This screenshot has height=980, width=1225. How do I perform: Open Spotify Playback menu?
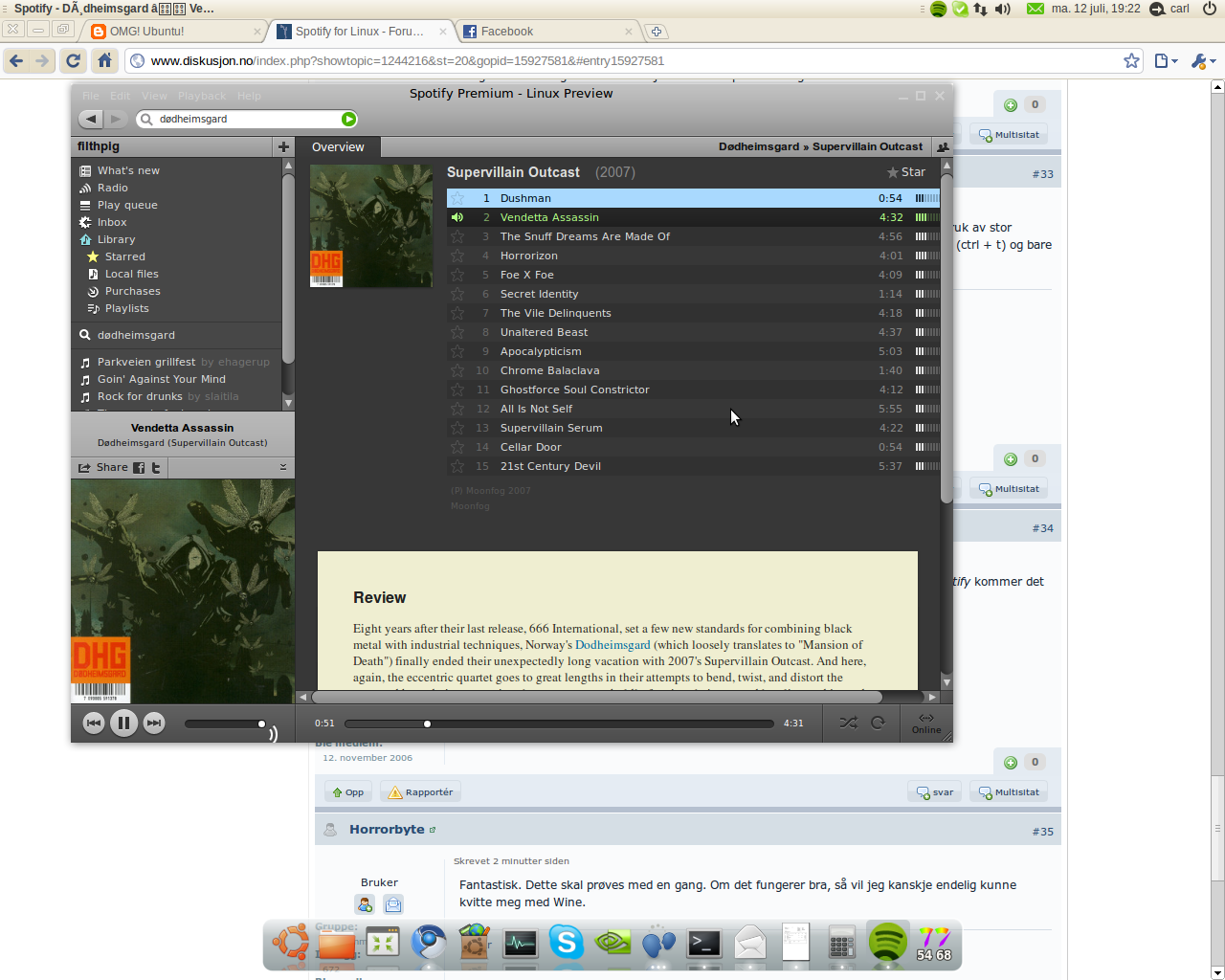pos(202,96)
